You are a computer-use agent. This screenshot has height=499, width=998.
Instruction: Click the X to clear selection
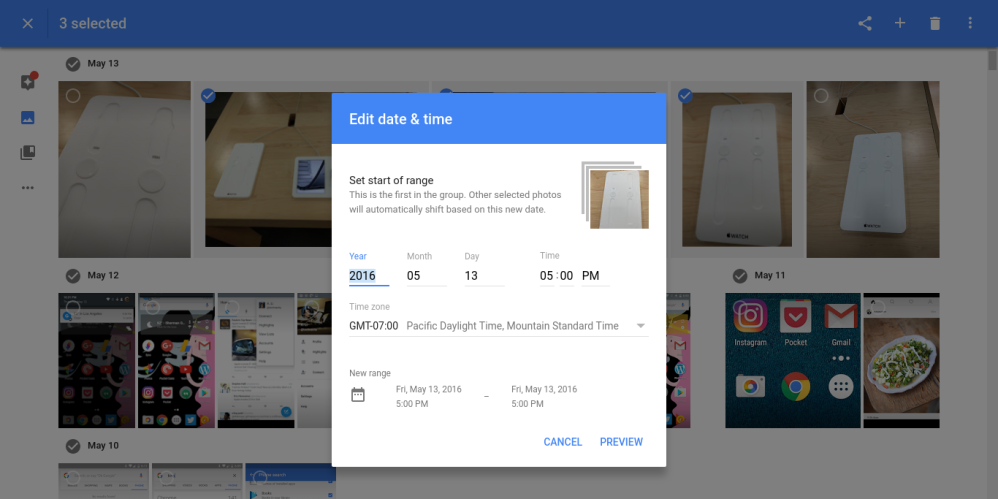point(27,23)
